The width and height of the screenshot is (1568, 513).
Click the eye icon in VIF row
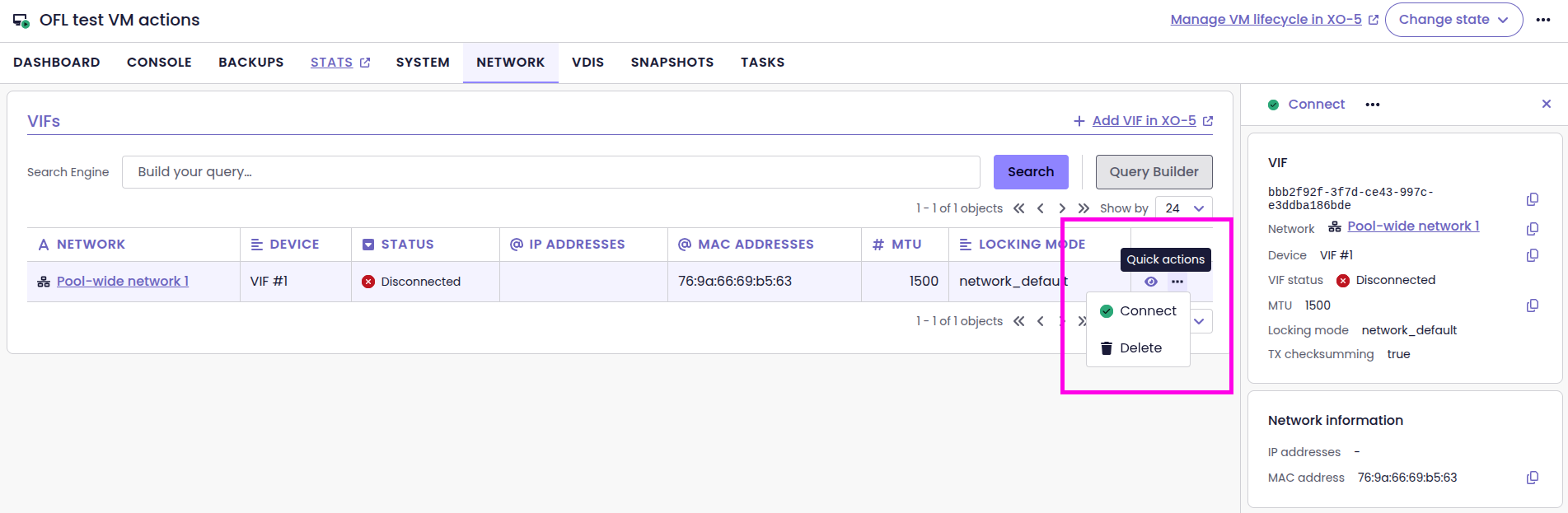pos(1151,282)
